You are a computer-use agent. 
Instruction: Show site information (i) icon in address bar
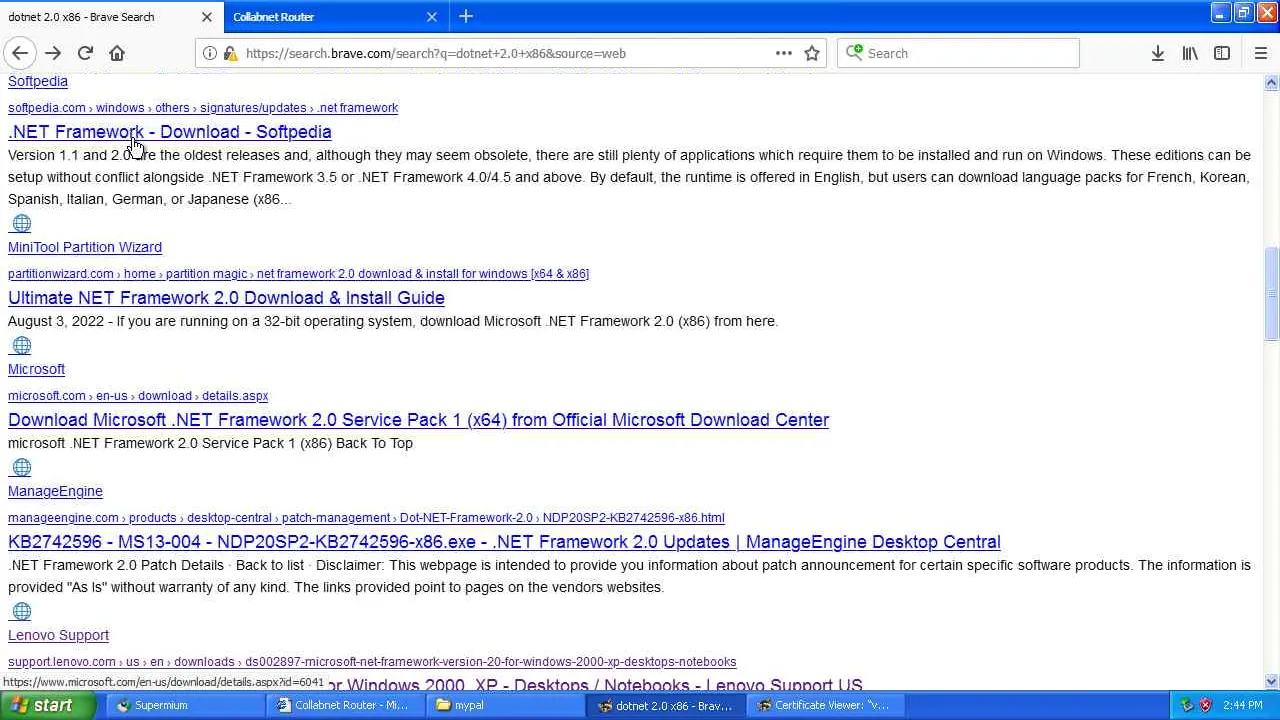coord(210,53)
